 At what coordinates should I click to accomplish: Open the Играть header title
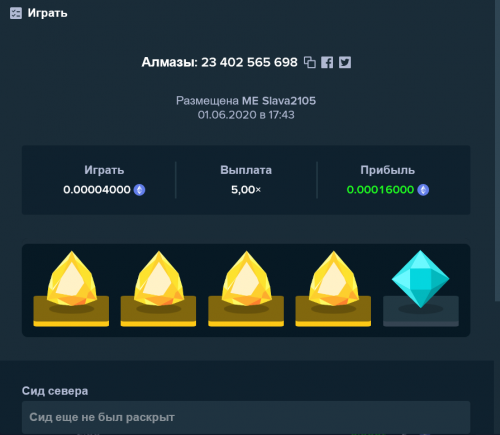click(x=47, y=13)
